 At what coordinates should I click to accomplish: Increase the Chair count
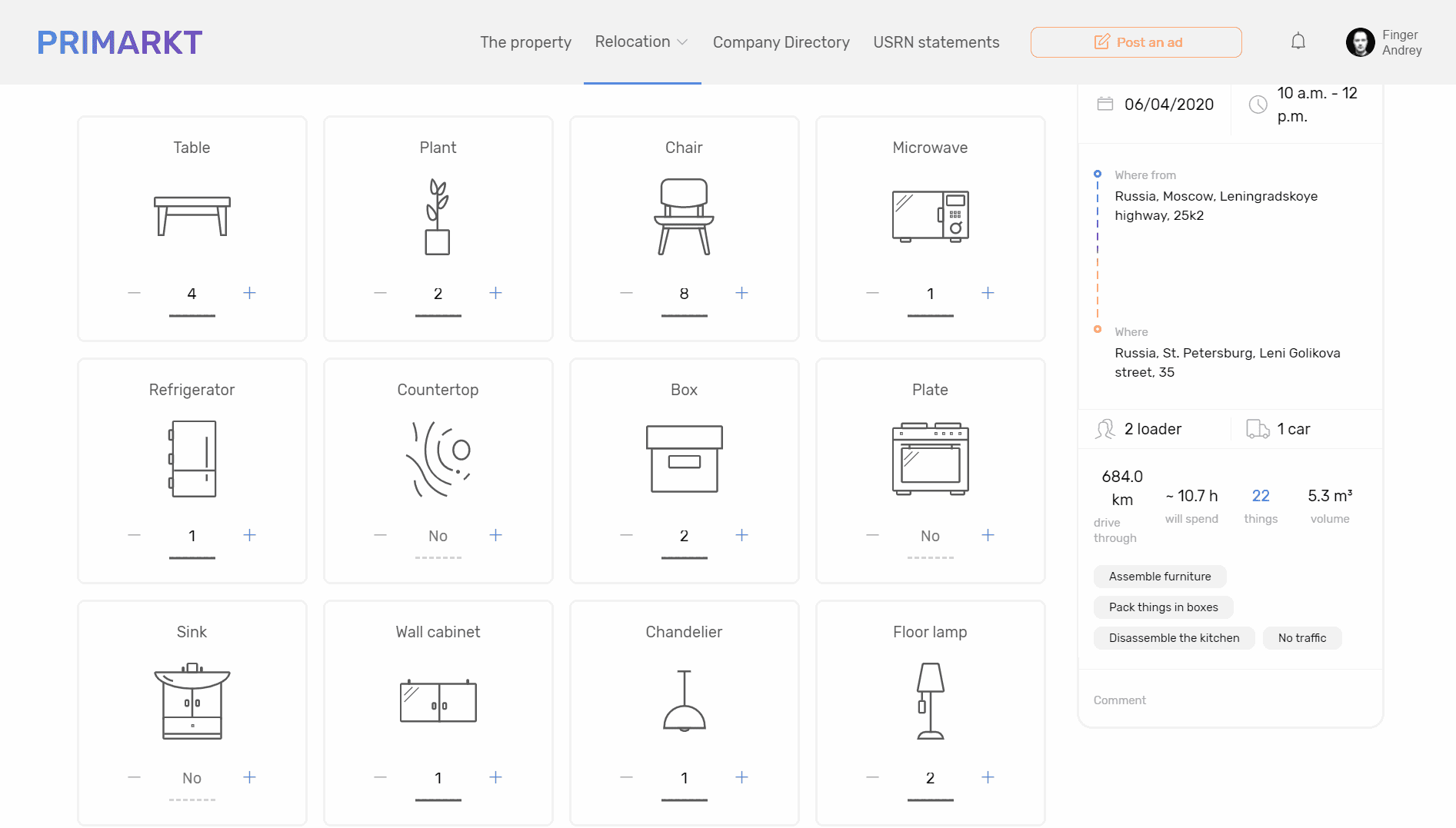point(741,293)
